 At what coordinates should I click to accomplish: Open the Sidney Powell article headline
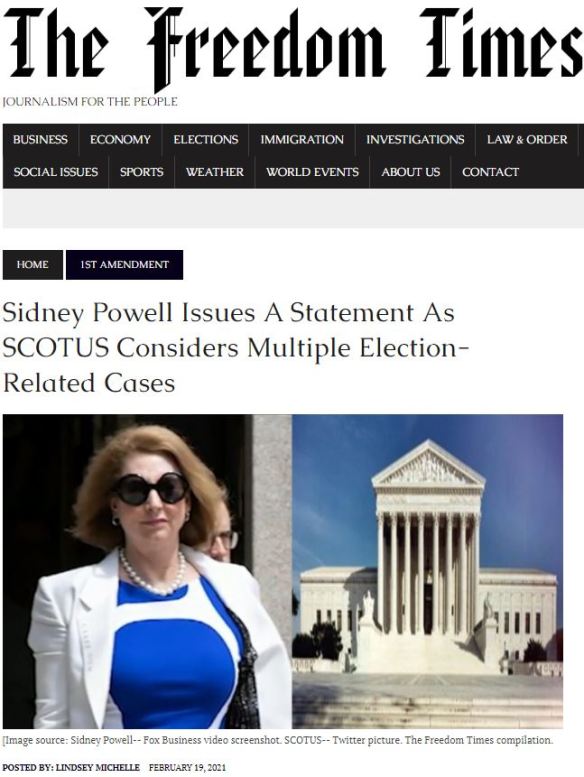(235, 348)
